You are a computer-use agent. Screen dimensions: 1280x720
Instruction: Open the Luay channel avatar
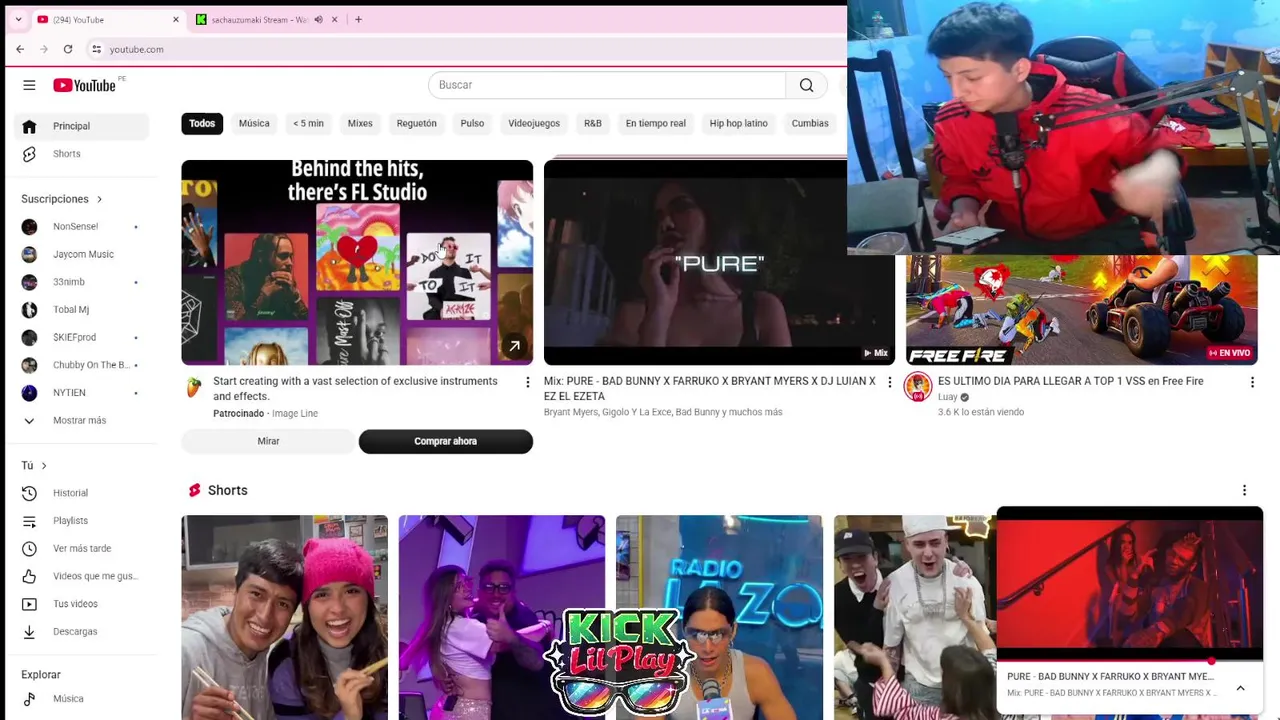[918, 387]
